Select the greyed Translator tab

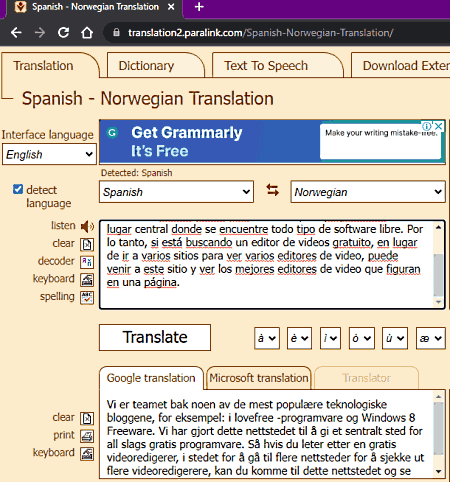tap(366, 378)
